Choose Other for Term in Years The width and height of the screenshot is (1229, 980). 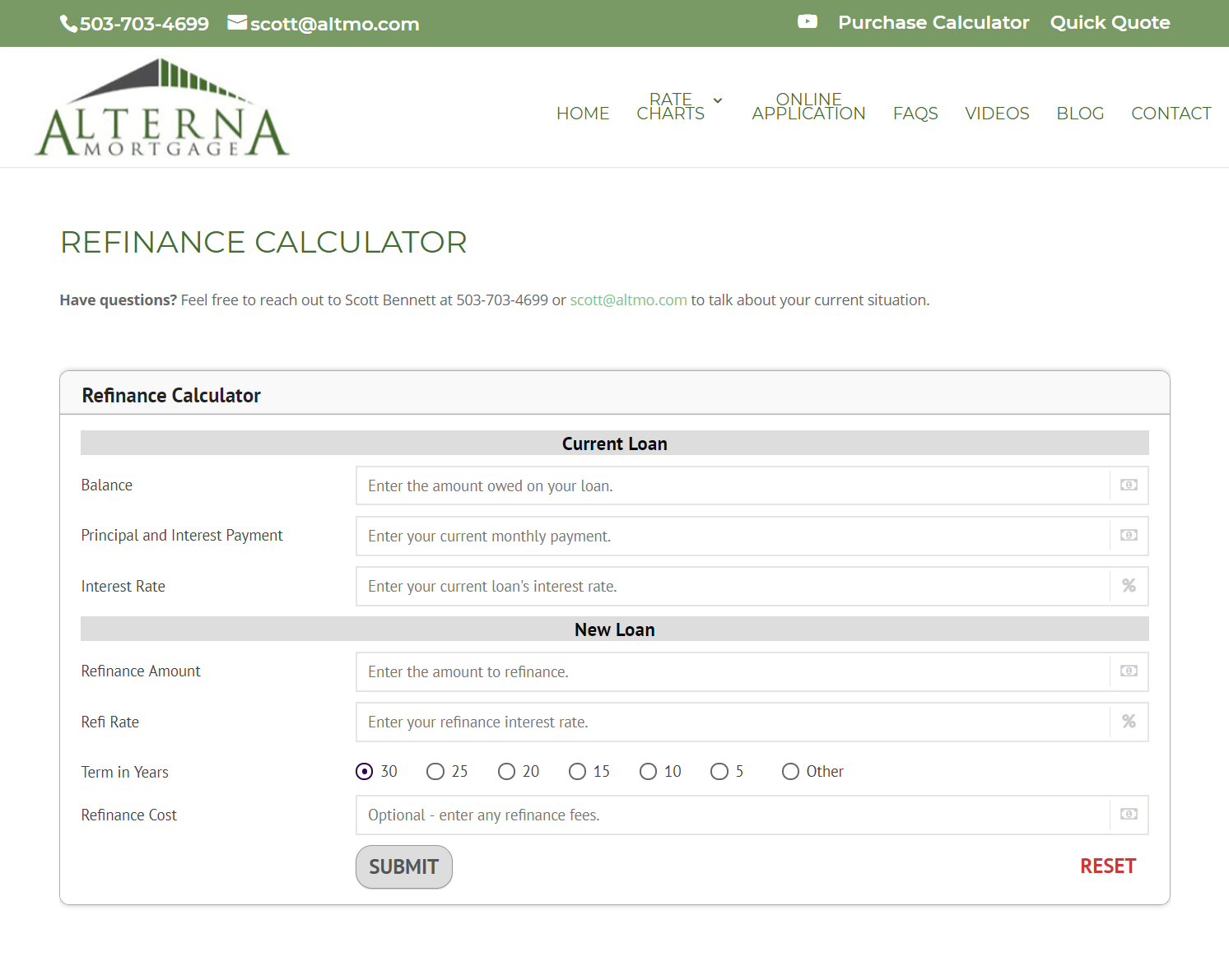tap(790, 771)
